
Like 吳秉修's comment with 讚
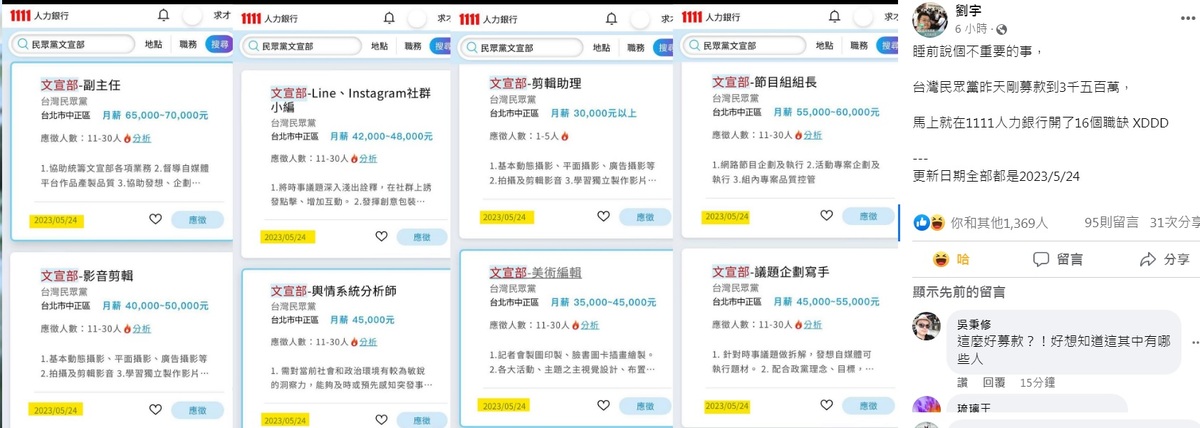pos(963,382)
